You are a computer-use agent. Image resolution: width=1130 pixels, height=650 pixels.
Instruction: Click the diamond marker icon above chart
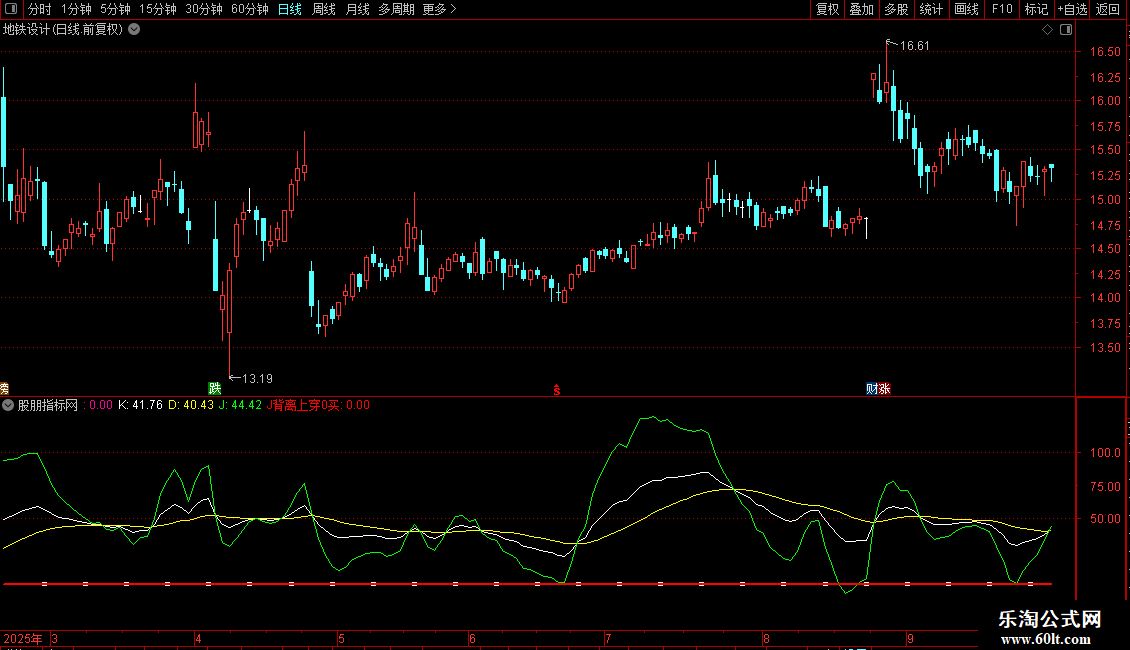(x=1047, y=29)
